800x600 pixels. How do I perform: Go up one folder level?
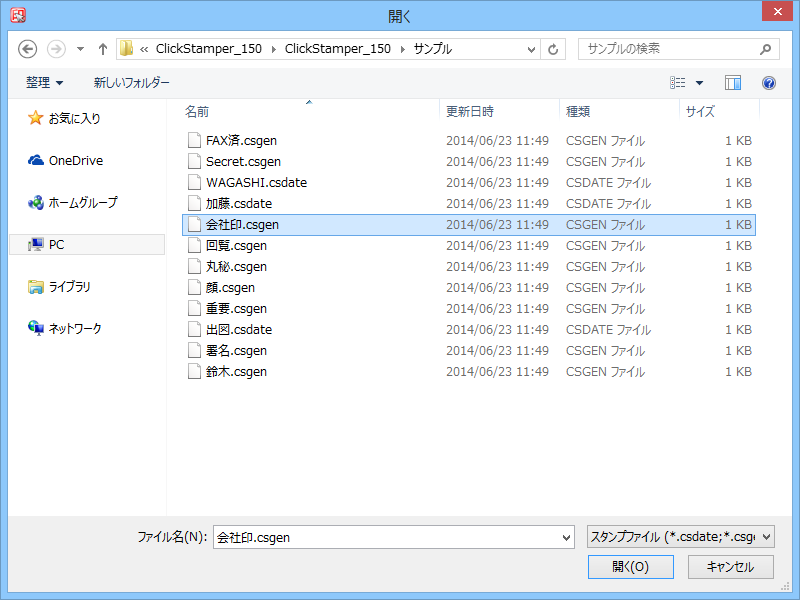pos(103,49)
